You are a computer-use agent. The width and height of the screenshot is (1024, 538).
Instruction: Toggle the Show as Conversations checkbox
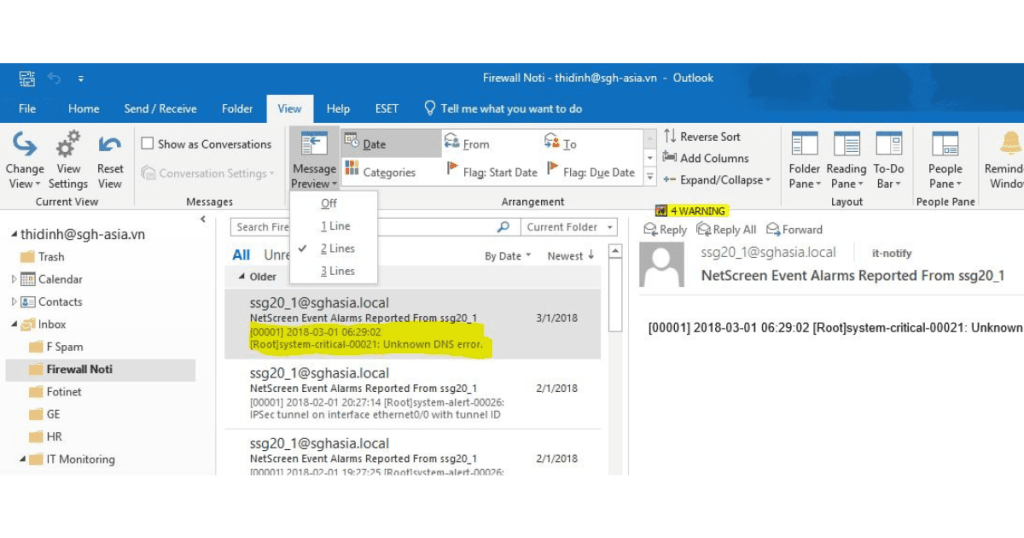click(148, 144)
